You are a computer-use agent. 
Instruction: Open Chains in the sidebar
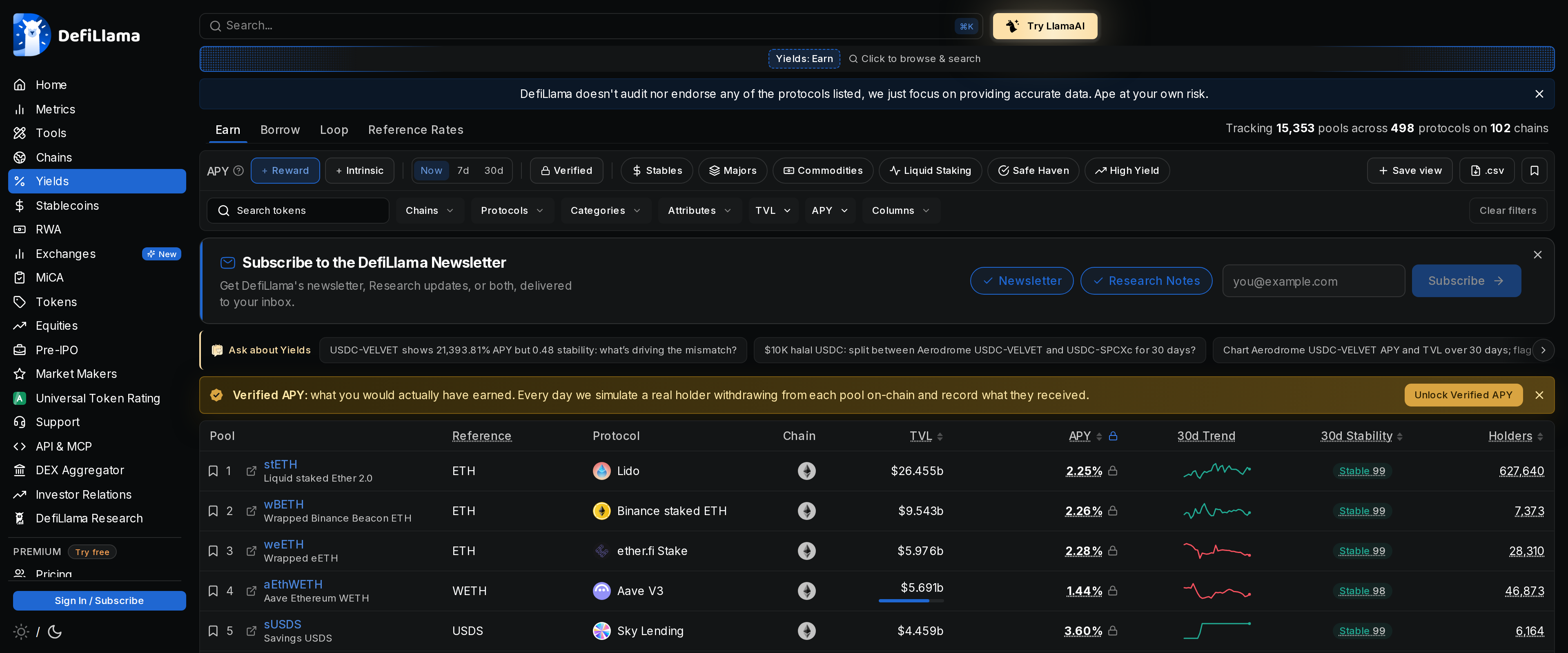97,158
